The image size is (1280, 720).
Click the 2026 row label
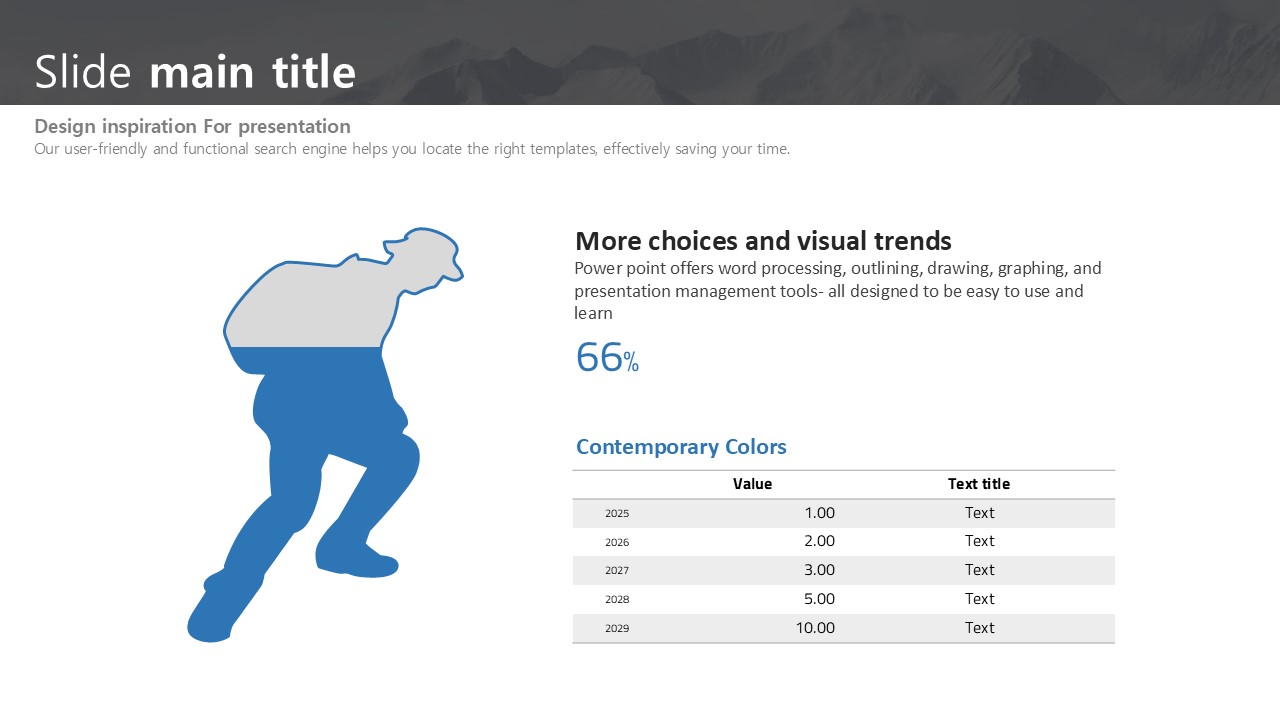[x=617, y=543]
